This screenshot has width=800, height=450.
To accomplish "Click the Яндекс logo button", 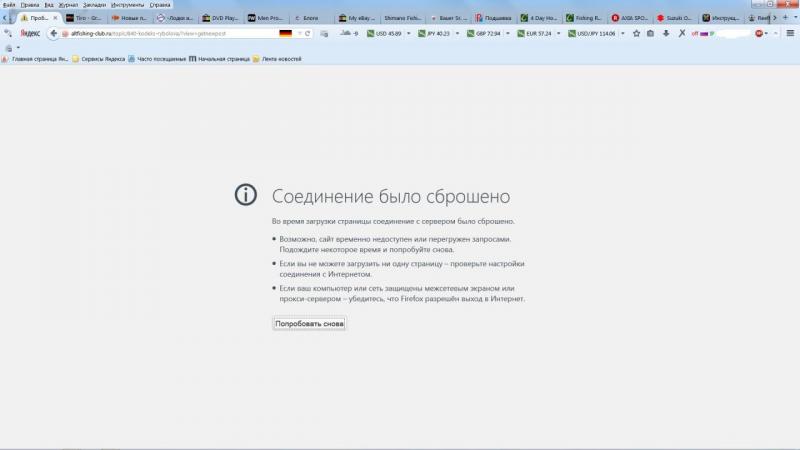I will point(30,33).
